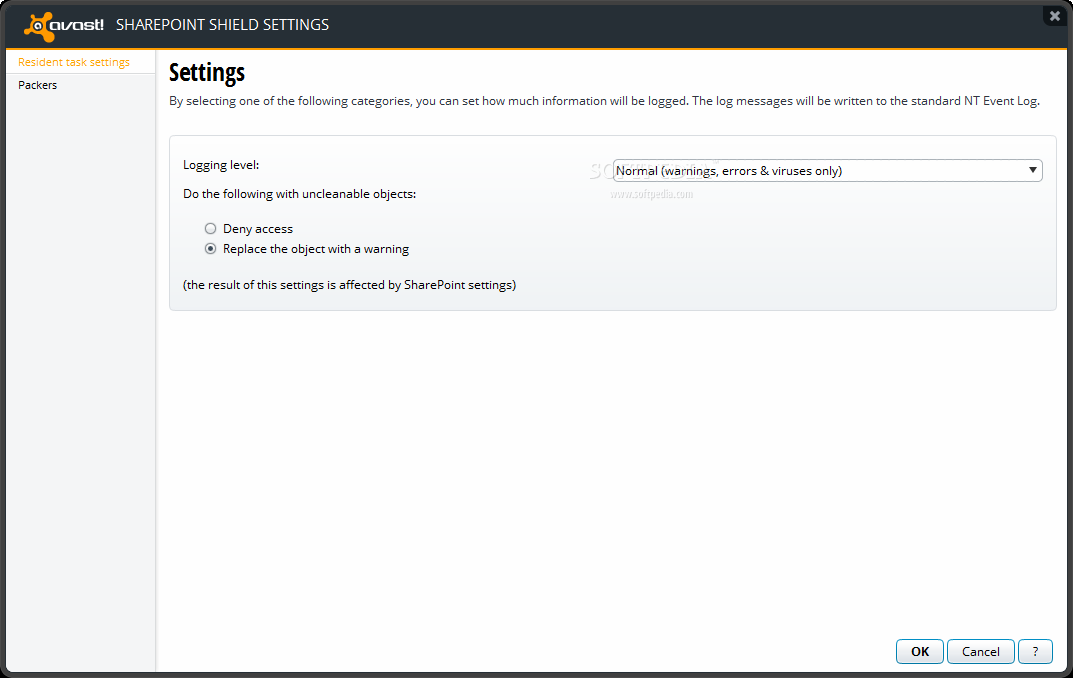Click the "Deny access" option label
This screenshot has height=678, width=1073.
[258, 229]
